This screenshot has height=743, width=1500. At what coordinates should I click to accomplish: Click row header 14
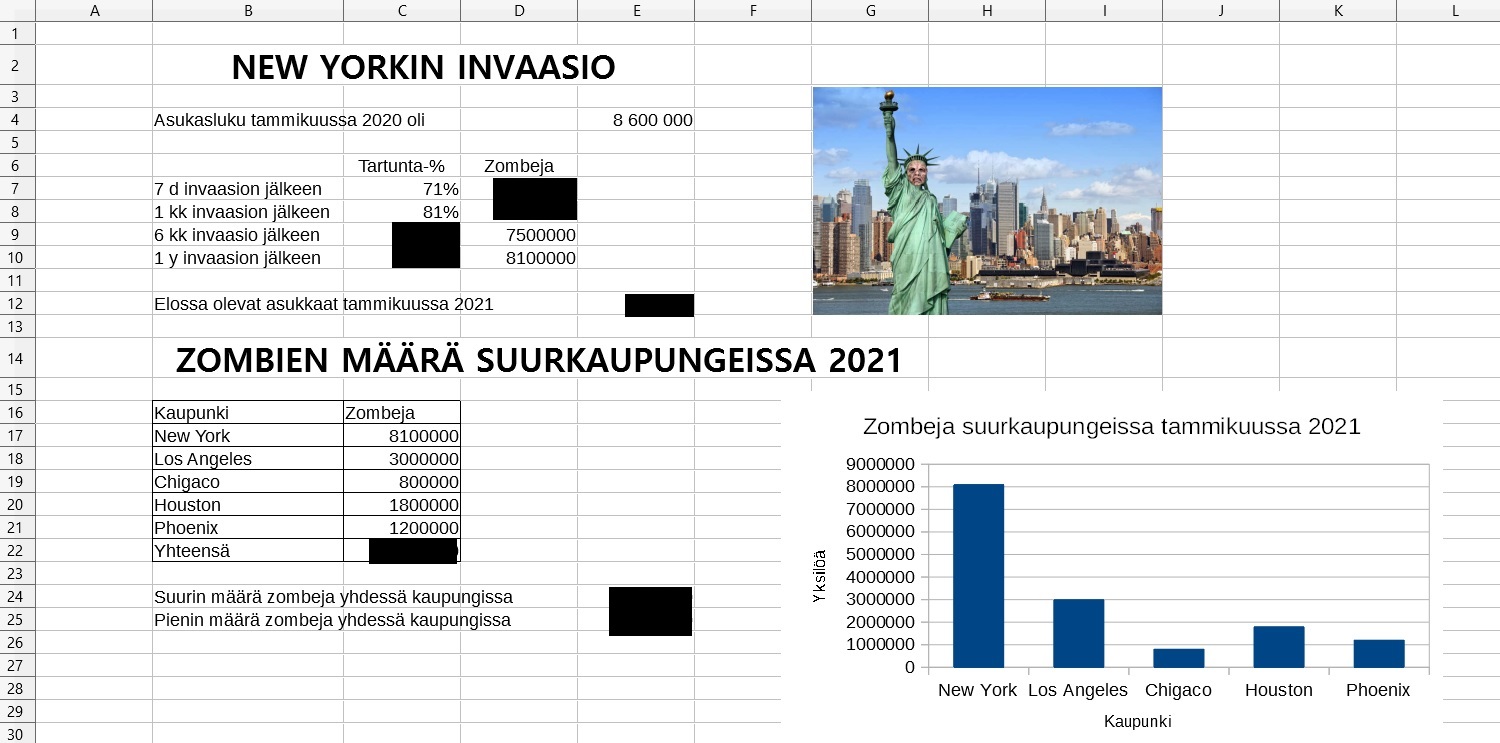[17, 359]
